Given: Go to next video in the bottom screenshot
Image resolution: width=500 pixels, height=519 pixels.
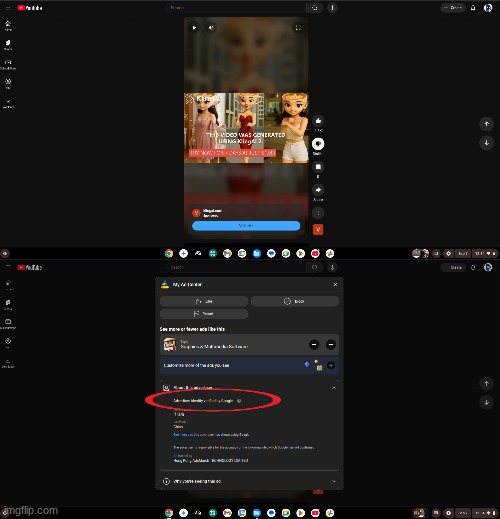Looking at the screenshot, I should (486, 402).
